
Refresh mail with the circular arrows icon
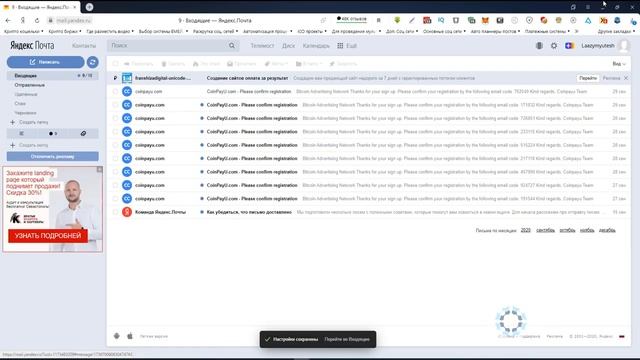click(93, 62)
